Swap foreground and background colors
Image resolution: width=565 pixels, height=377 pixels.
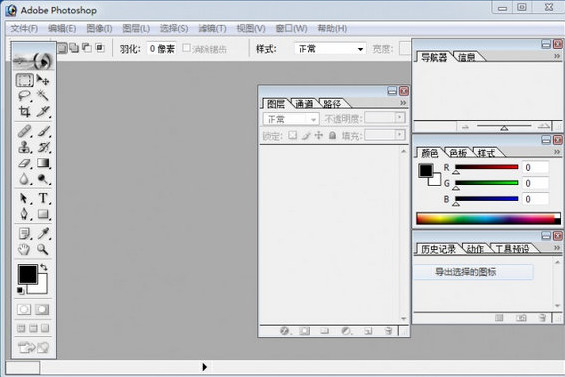click(x=44, y=267)
